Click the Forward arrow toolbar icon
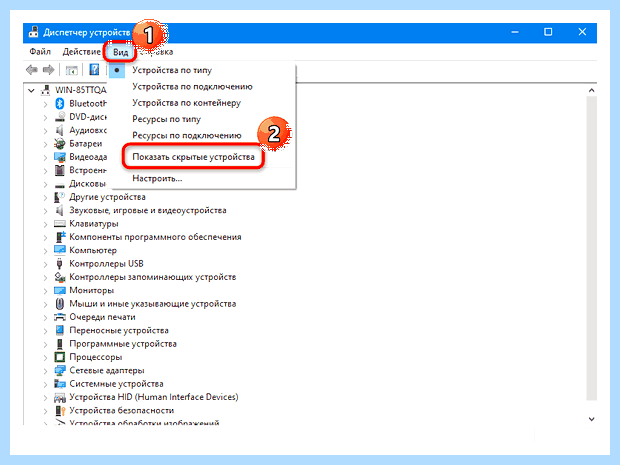The height and width of the screenshot is (465, 620). [x=48, y=70]
